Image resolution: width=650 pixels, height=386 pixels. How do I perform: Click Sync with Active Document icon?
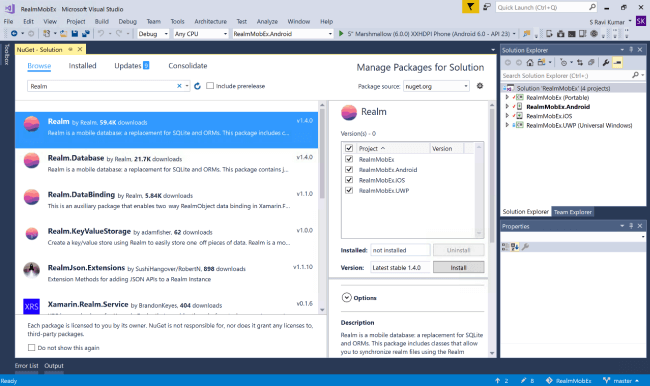click(x=580, y=63)
